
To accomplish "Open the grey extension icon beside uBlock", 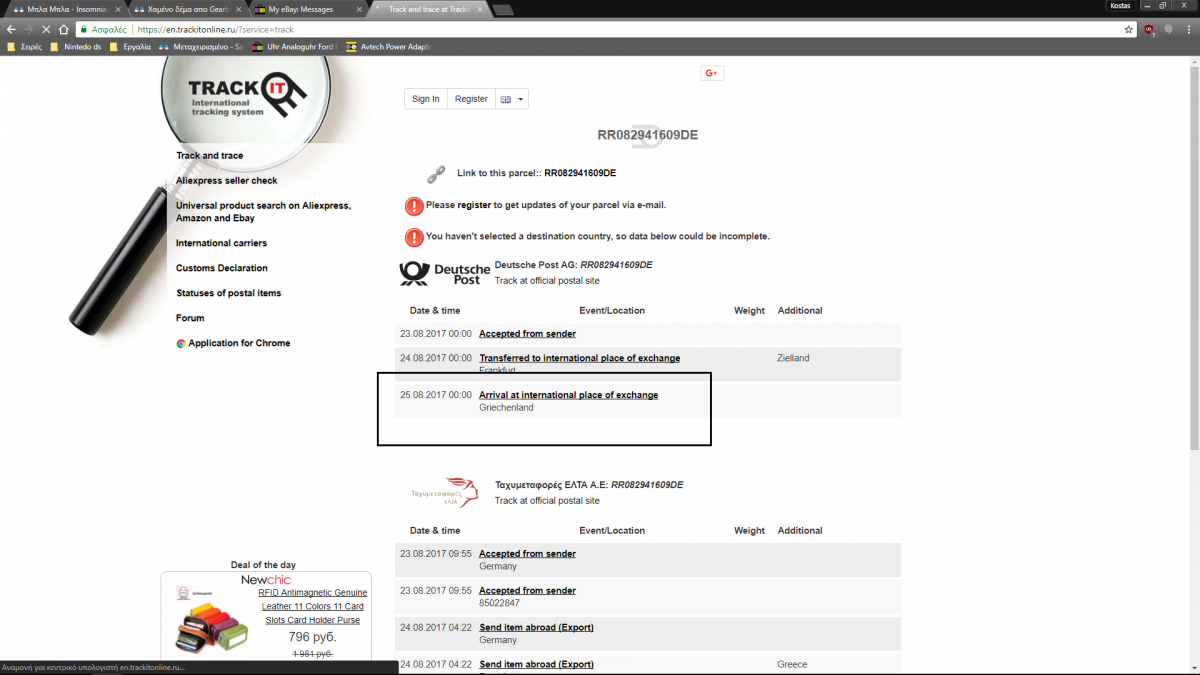I will tap(1168, 29).
